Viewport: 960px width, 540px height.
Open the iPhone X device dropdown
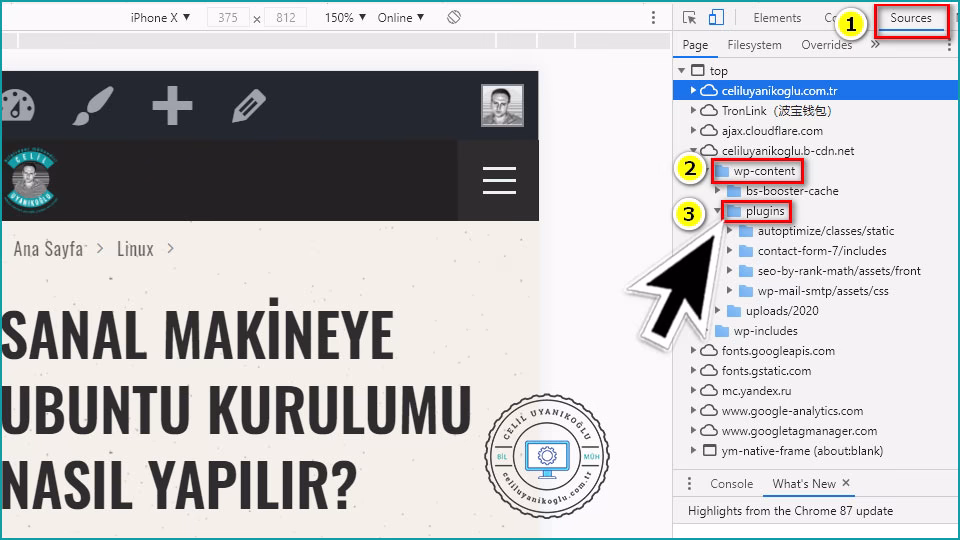coord(160,18)
